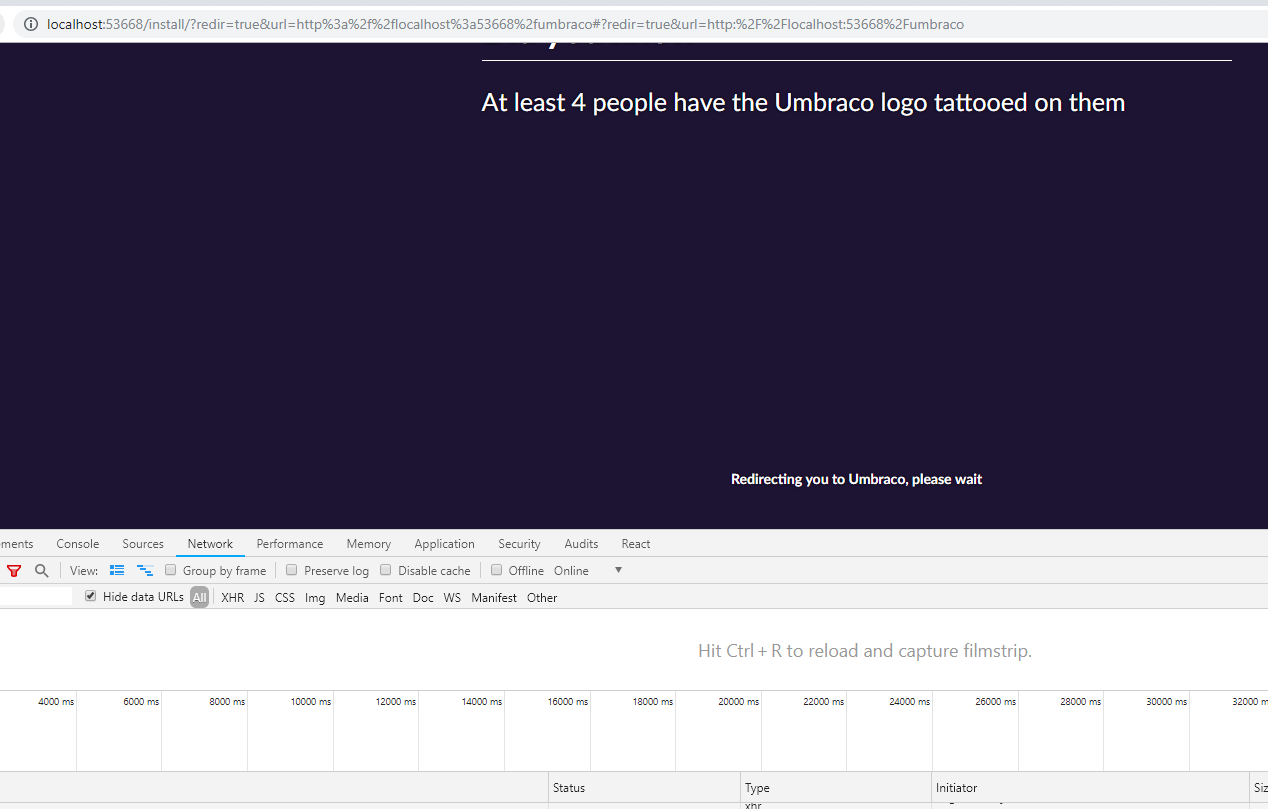This screenshot has width=1268, height=809.
Task: Open the Security tab
Action: [x=519, y=544]
